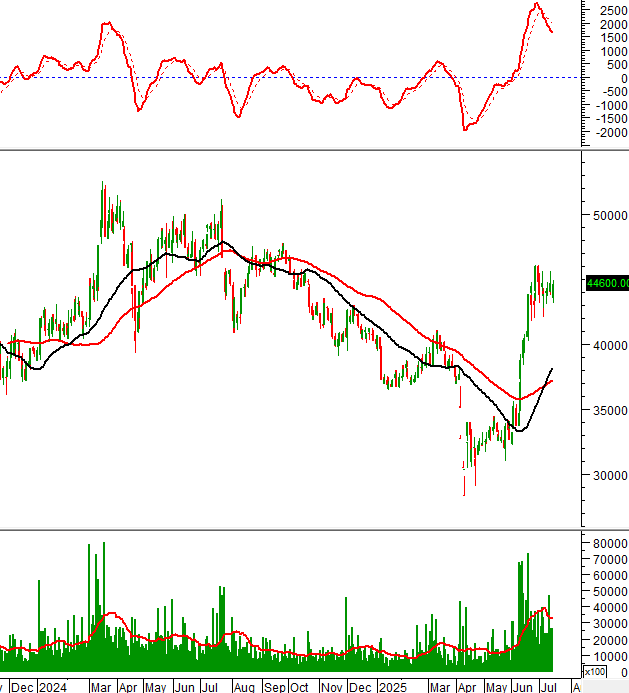This screenshot has height=693, width=629.
Task: Click the lowest candlestick wick in April 2025
Action: coord(464,493)
